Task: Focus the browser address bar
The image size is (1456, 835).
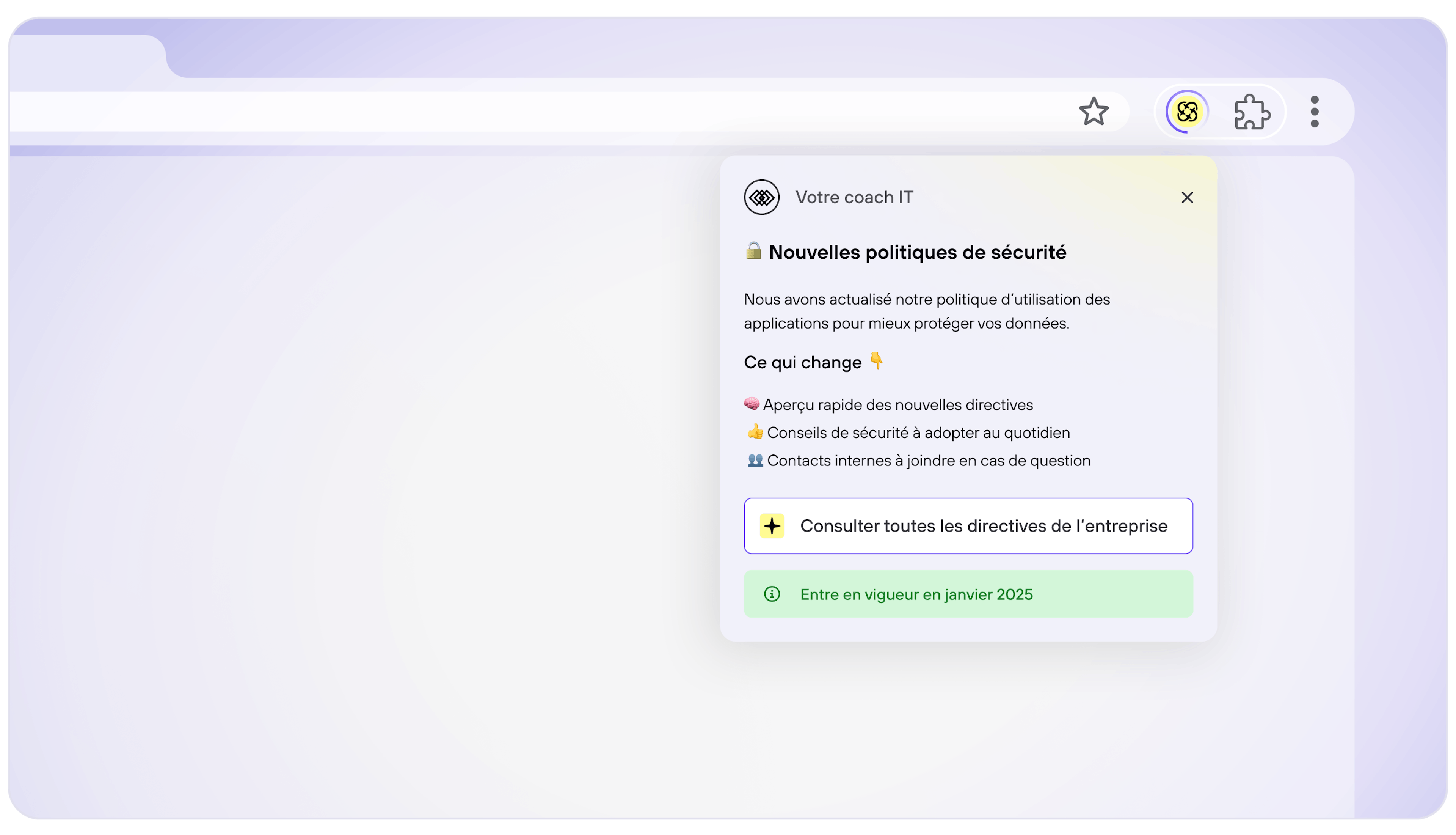Action: point(516,111)
